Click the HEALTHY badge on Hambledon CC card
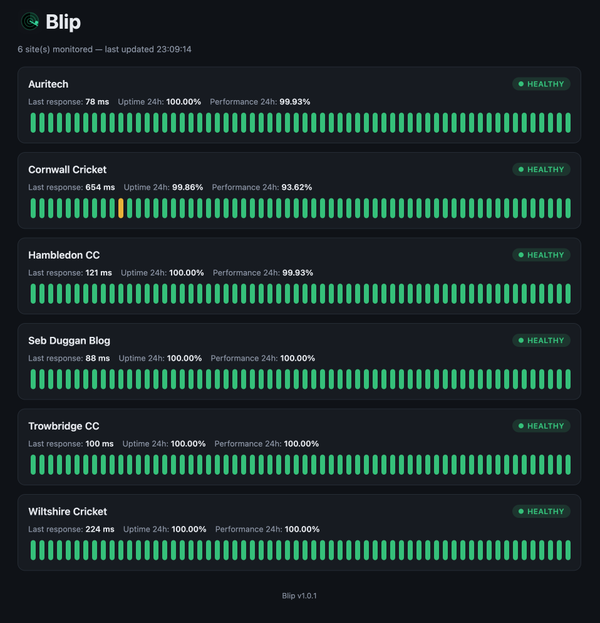 click(x=541, y=255)
